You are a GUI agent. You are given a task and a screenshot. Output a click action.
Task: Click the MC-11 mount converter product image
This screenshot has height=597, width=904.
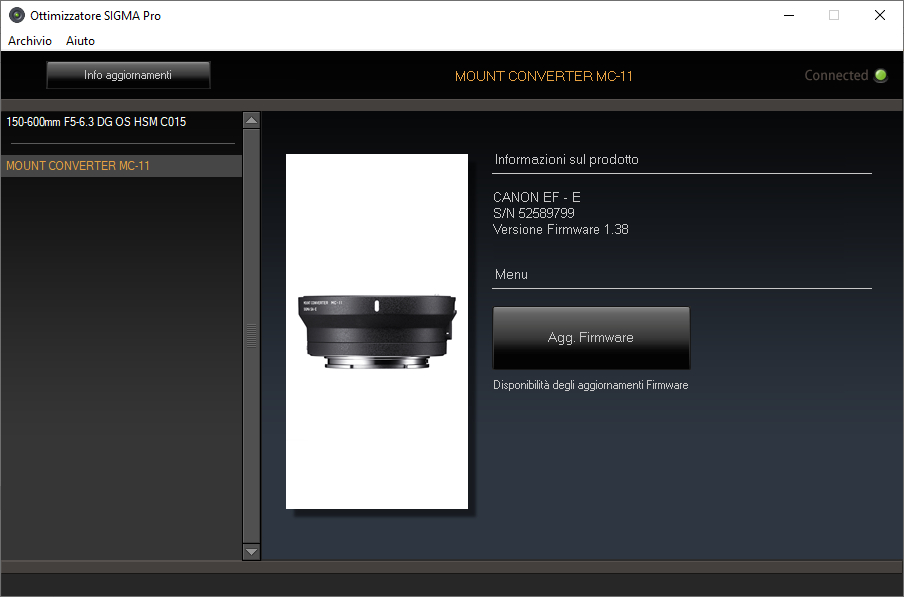[x=377, y=331]
